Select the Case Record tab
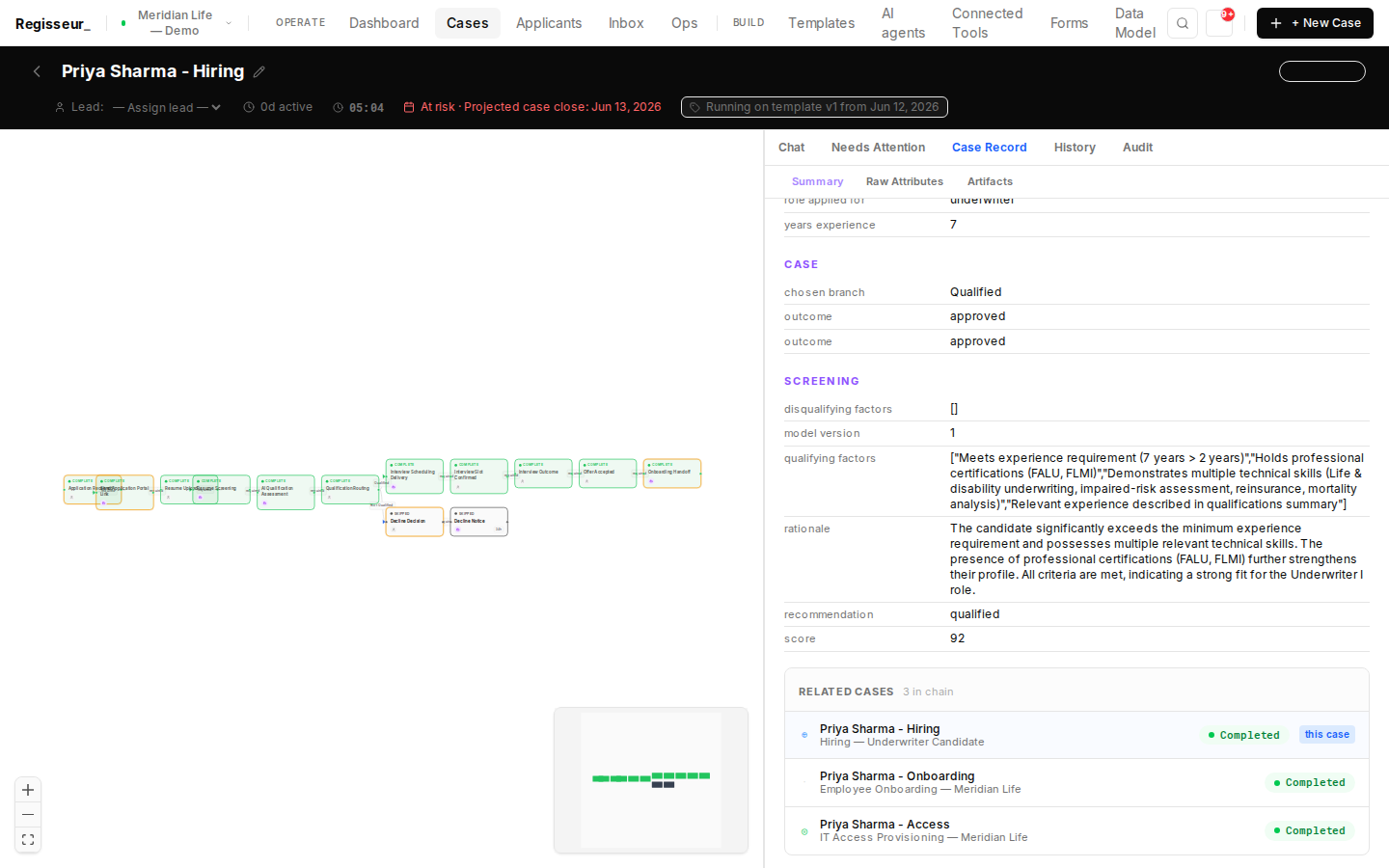The height and width of the screenshot is (868, 1389). click(x=989, y=148)
